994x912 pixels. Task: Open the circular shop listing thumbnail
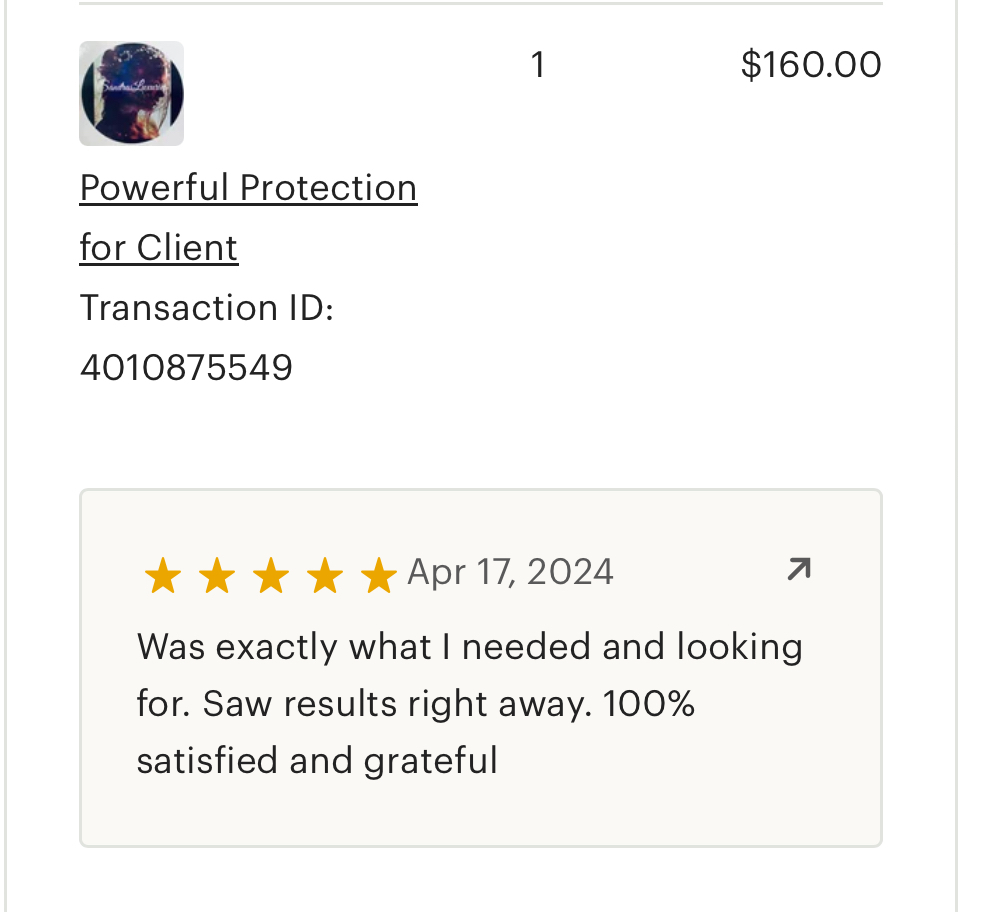coord(131,94)
